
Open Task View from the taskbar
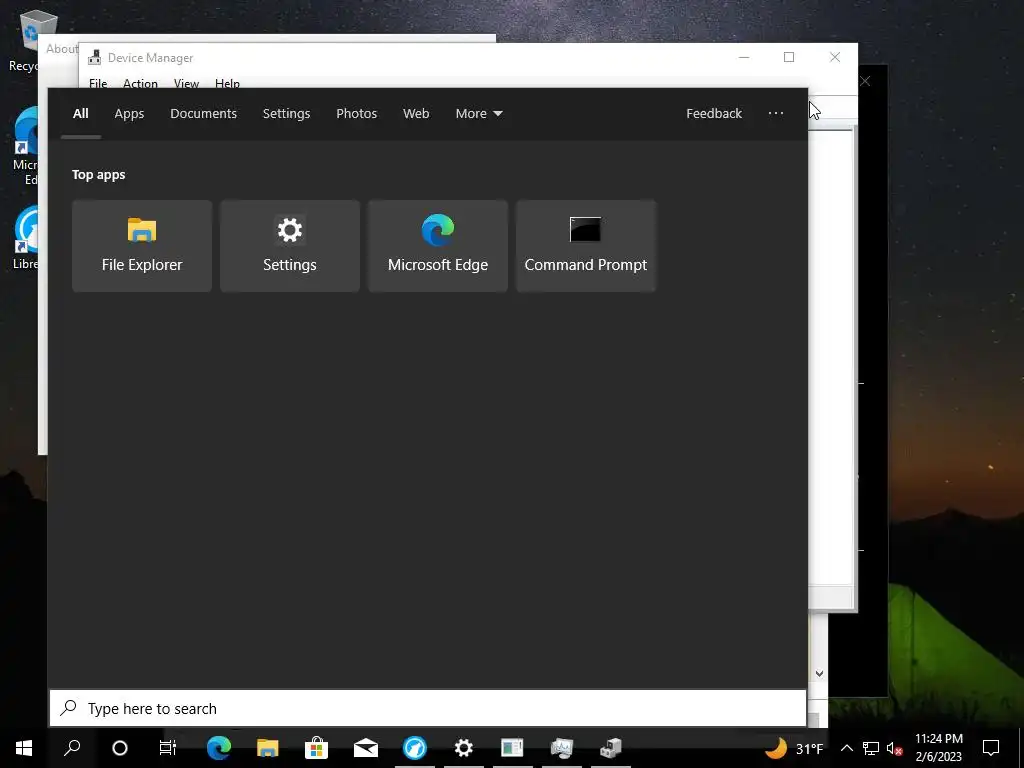point(168,748)
